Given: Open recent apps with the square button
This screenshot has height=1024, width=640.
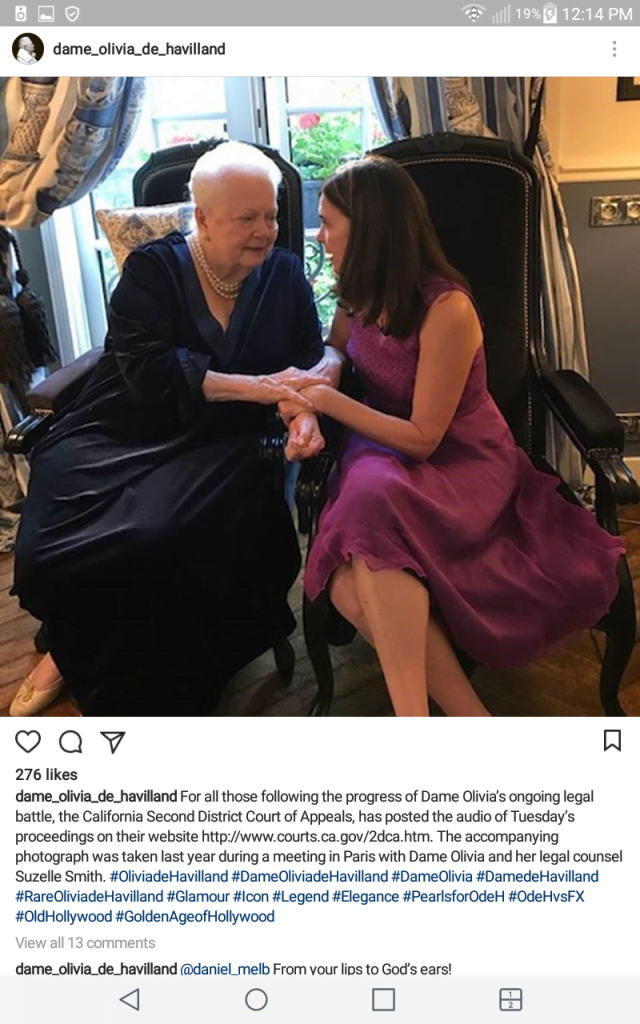Looking at the screenshot, I should click(x=383, y=999).
